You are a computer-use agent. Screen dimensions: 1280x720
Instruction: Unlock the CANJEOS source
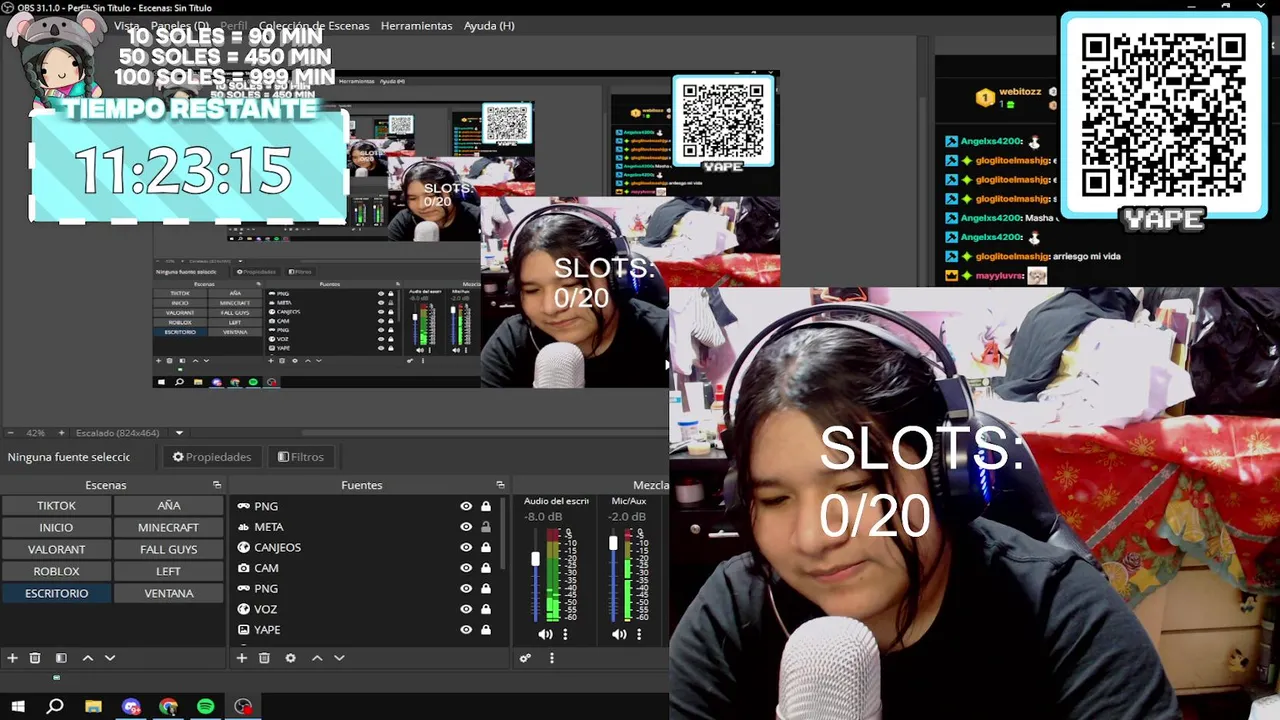[486, 547]
